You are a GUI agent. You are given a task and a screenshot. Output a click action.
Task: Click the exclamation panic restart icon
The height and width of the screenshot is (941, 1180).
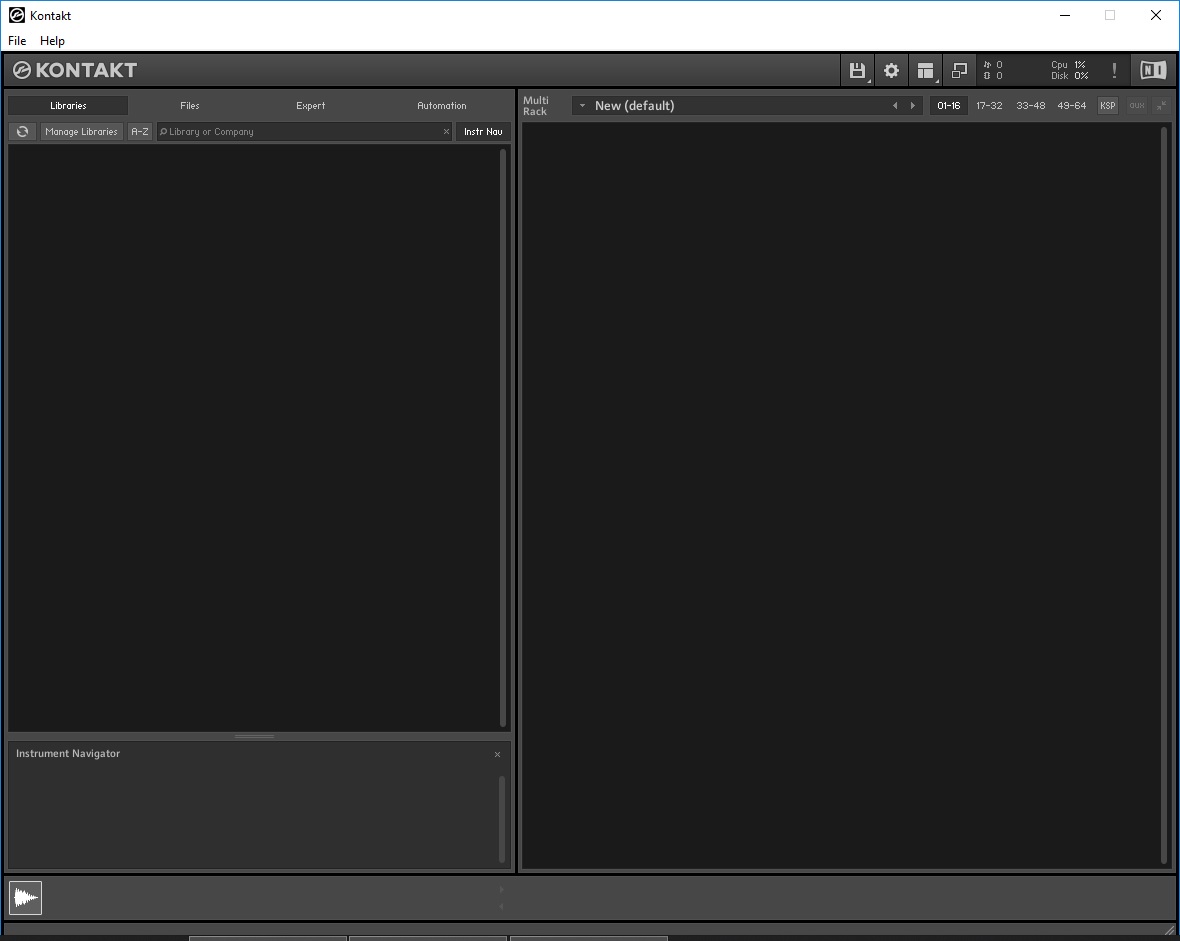point(1114,70)
